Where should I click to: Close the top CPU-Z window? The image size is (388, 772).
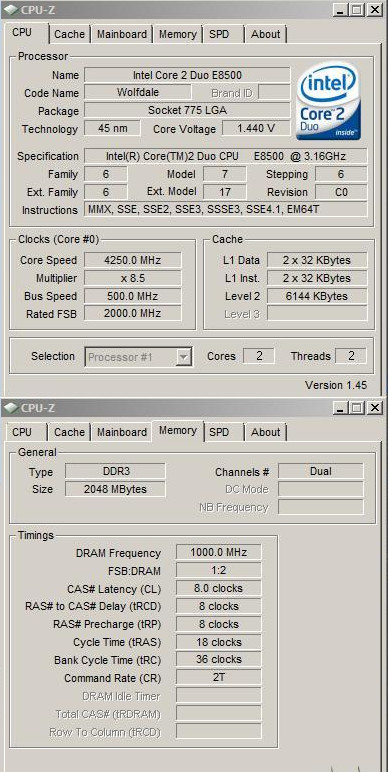point(375,9)
